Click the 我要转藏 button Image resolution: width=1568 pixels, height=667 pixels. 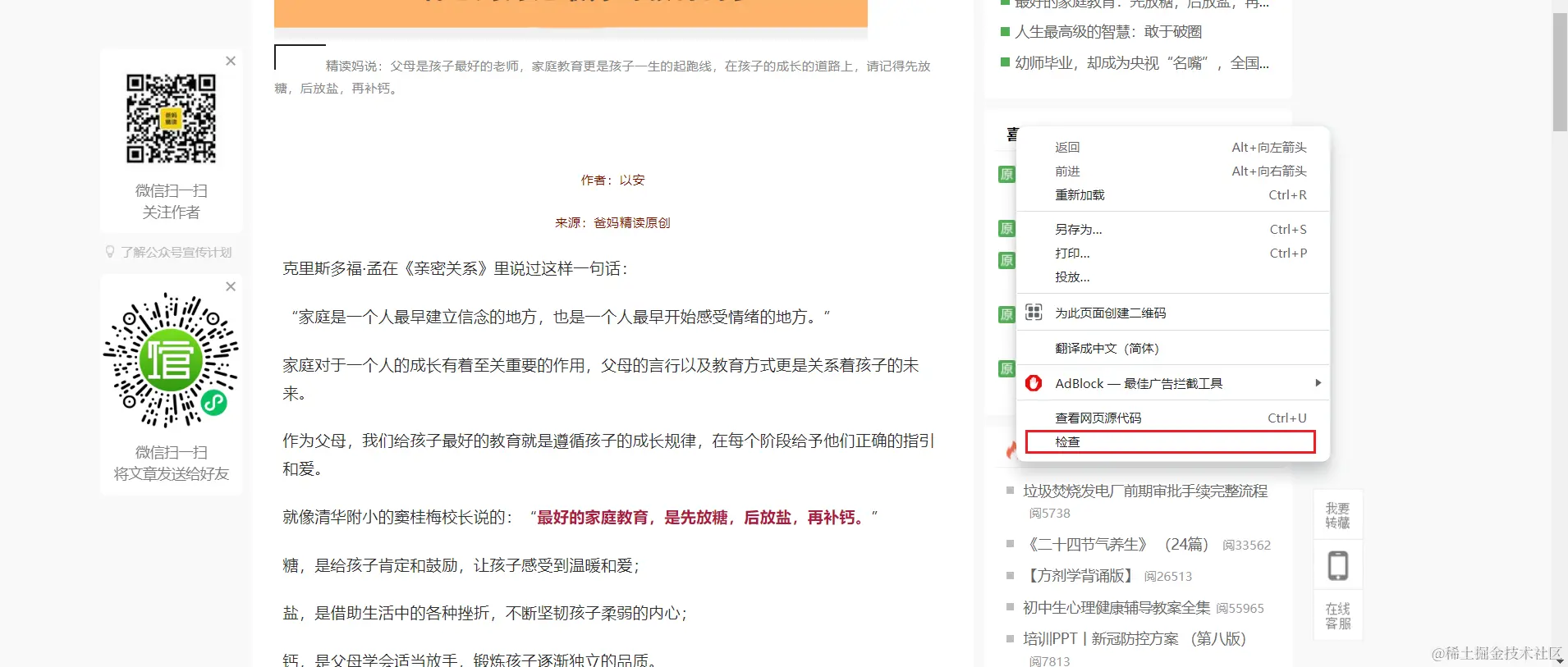1338,515
